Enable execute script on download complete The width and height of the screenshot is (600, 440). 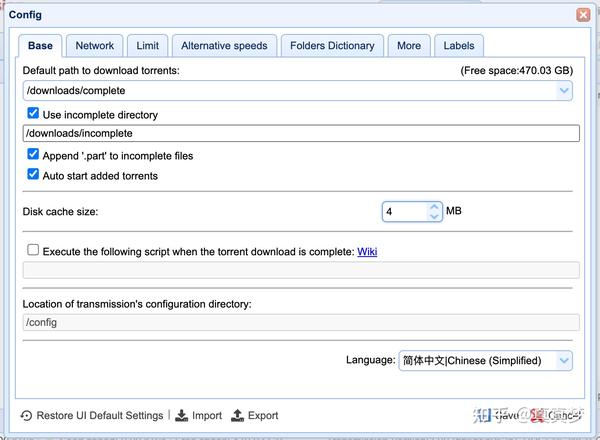click(x=33, y=251)
